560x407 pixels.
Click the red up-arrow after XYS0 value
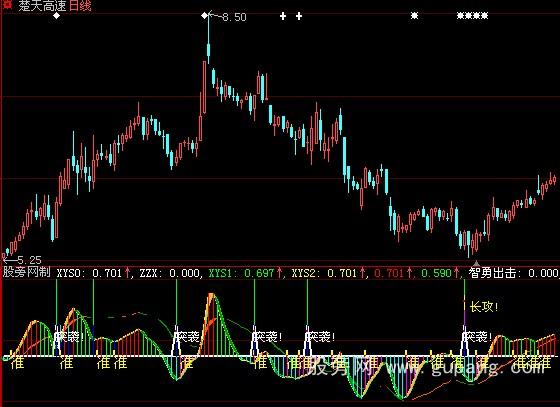(x=128, y=273)
